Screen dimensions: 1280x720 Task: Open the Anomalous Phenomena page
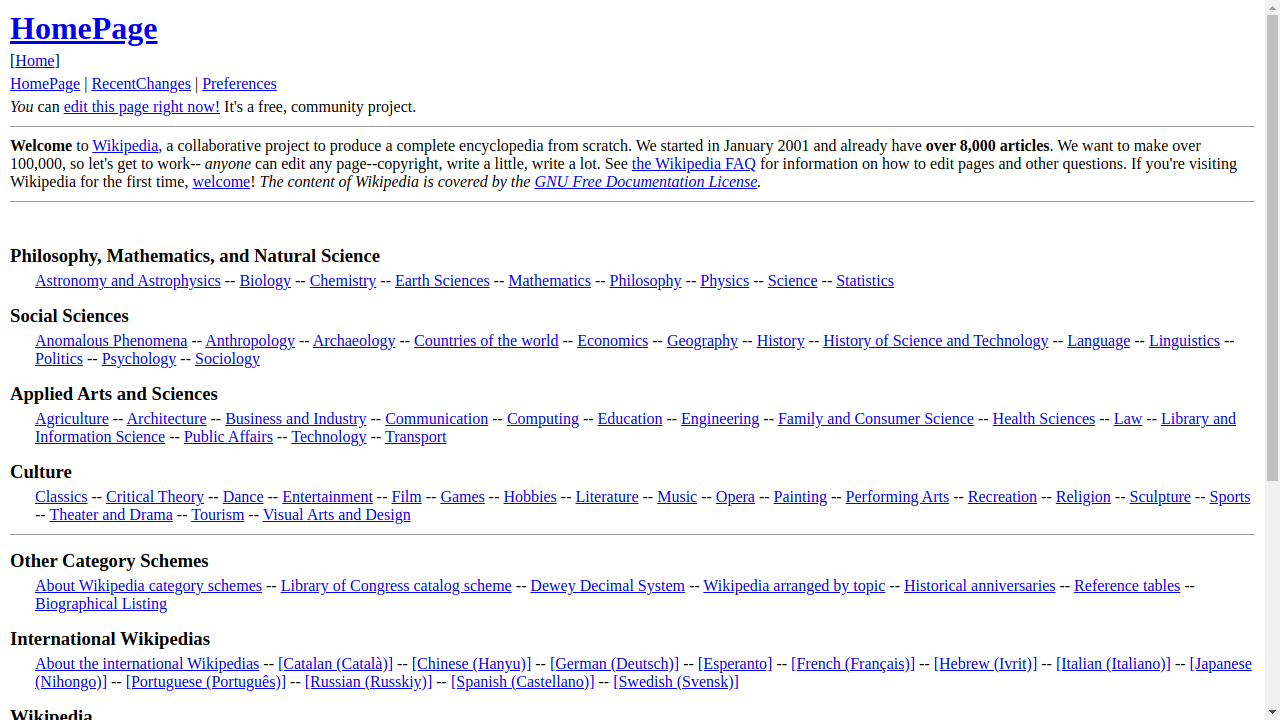[111, 340]
